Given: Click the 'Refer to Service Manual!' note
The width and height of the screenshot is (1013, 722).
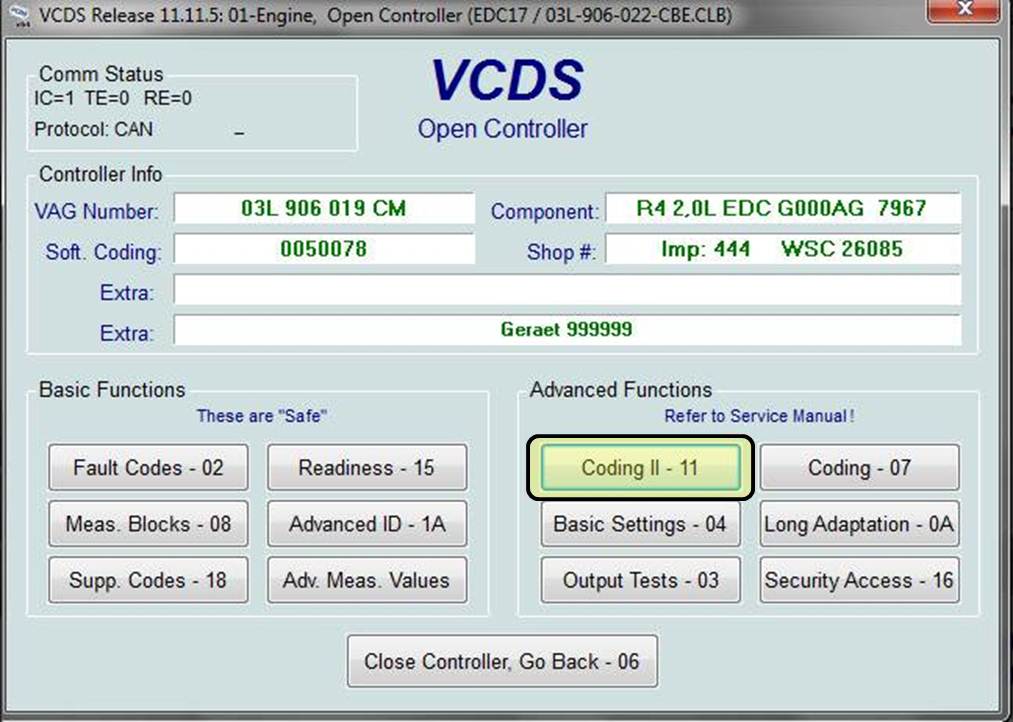Looking at the screenshot, I should [x=759, y=416].
